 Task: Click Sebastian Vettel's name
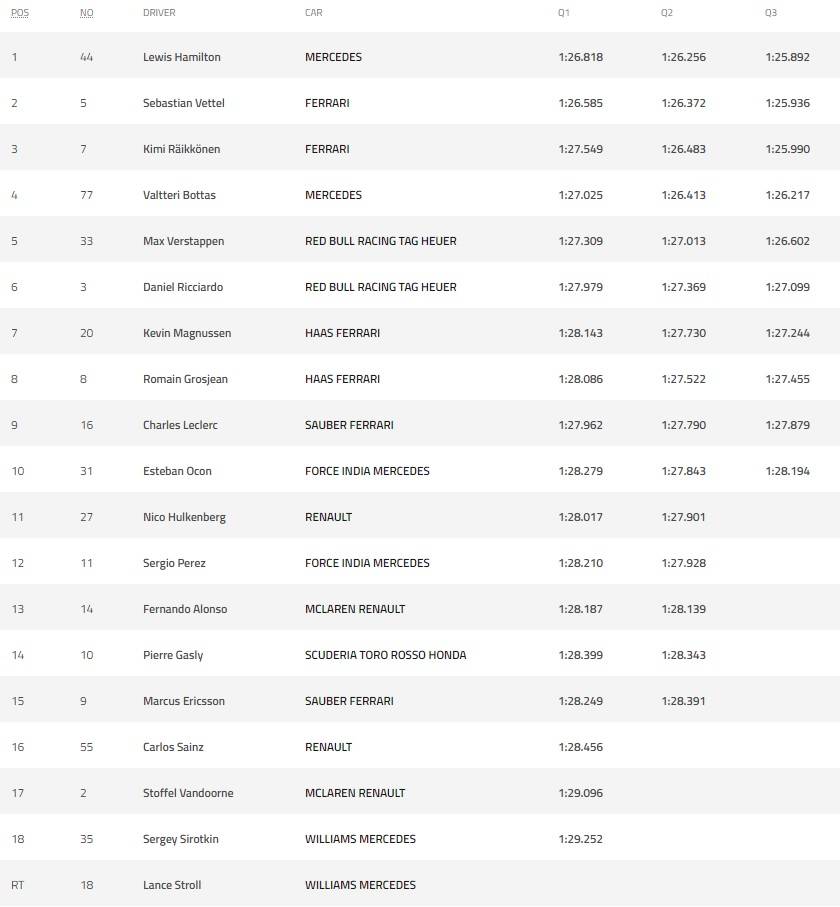pyautogui.click(x=183, y=103)
